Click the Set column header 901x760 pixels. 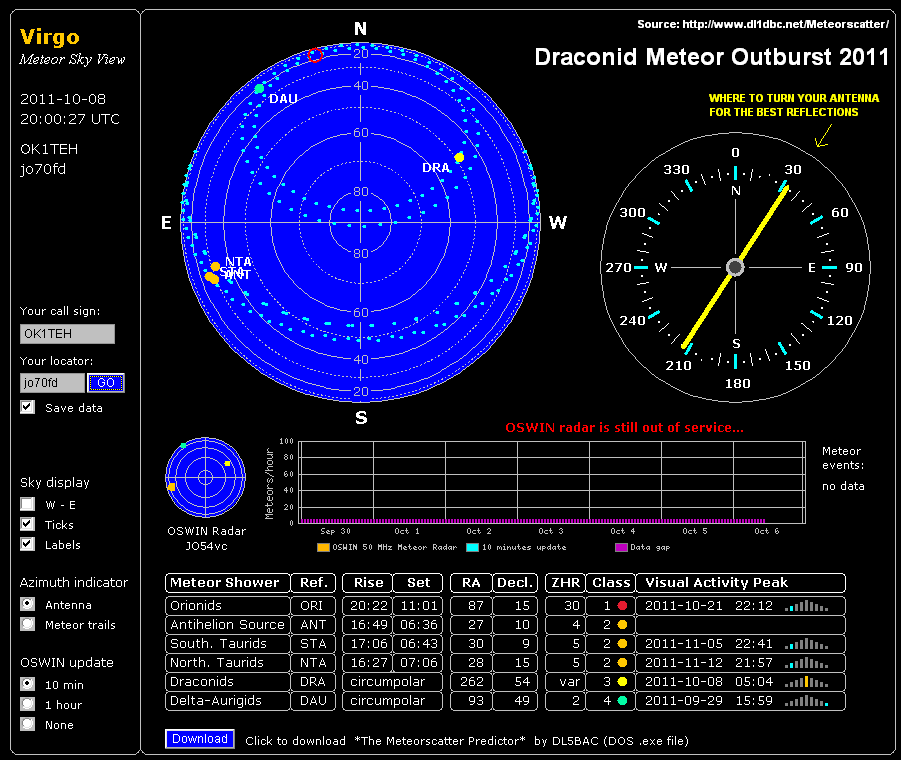[418, 582]
